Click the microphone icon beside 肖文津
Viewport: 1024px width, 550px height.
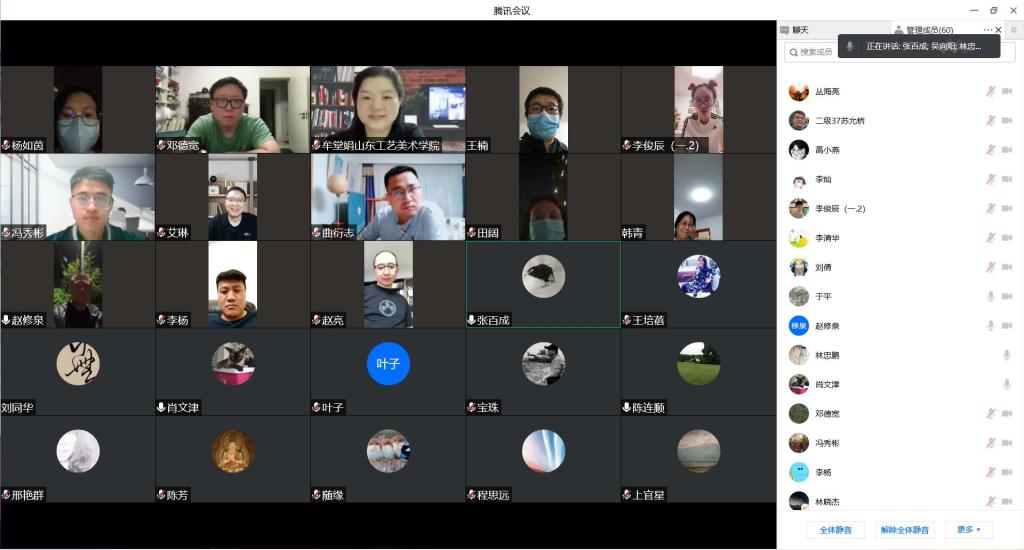(x=1007, y=384)
